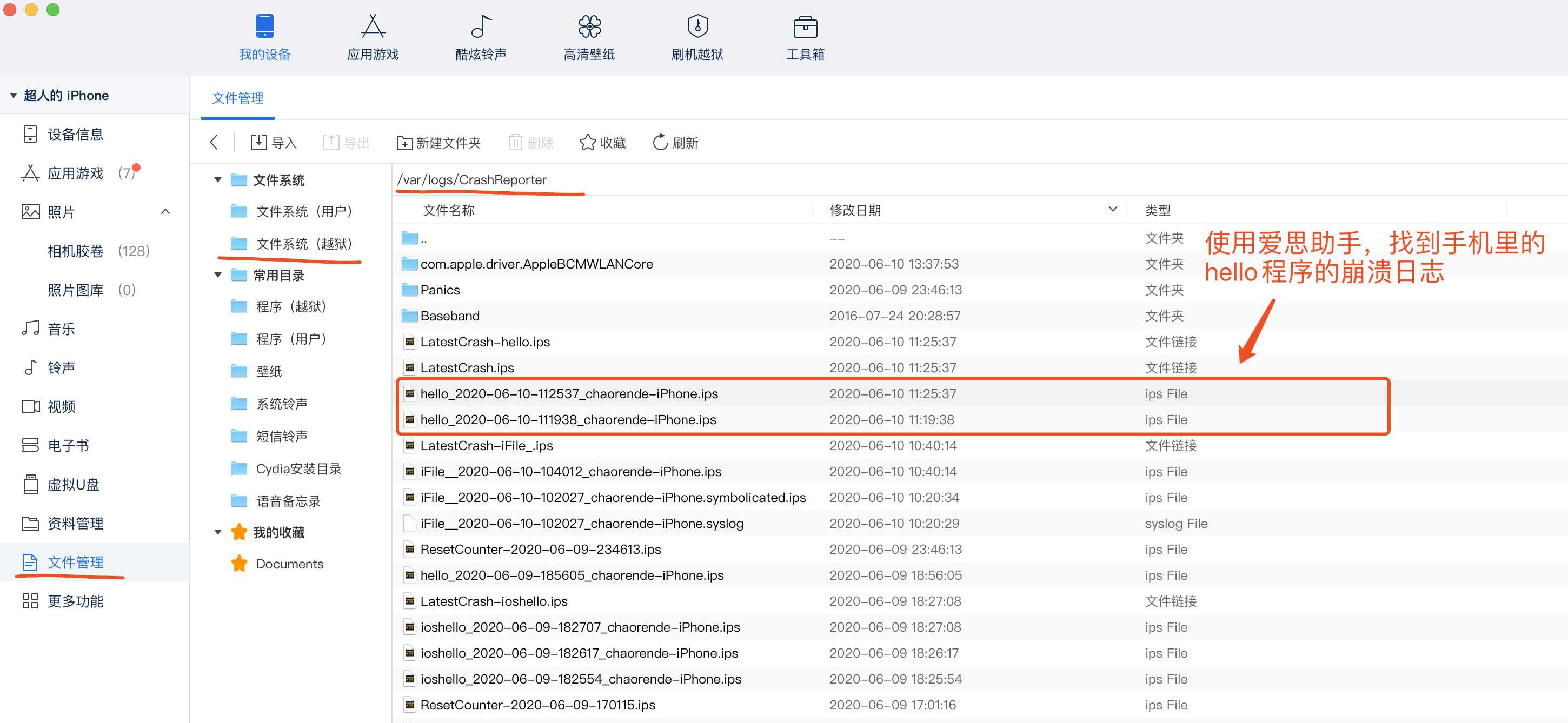Select LatestCrash-iFile_.ips file
The width and height of the screenshot is (1568, 723).
point(980,446)
